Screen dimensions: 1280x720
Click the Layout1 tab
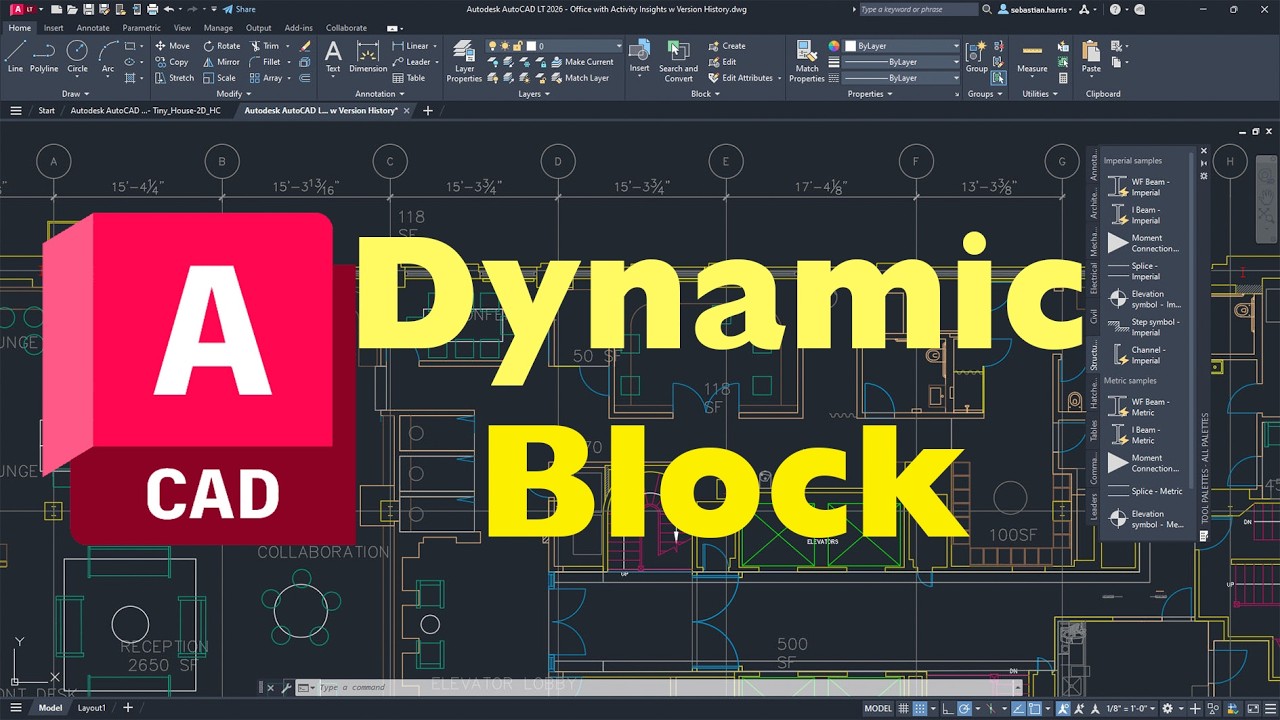tap(92, 708)
